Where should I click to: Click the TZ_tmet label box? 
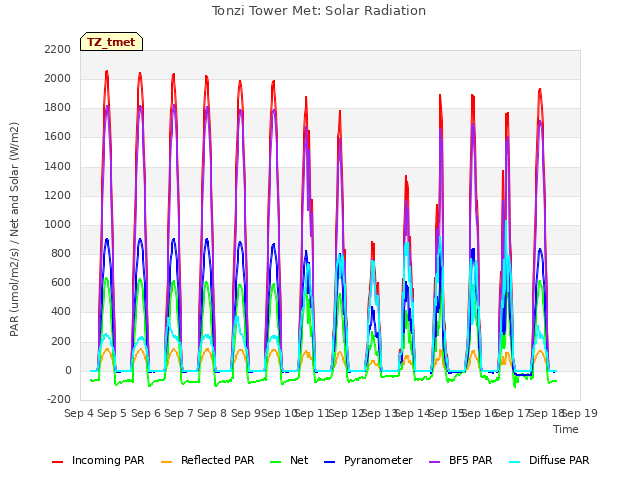click(x=111, y=42)
